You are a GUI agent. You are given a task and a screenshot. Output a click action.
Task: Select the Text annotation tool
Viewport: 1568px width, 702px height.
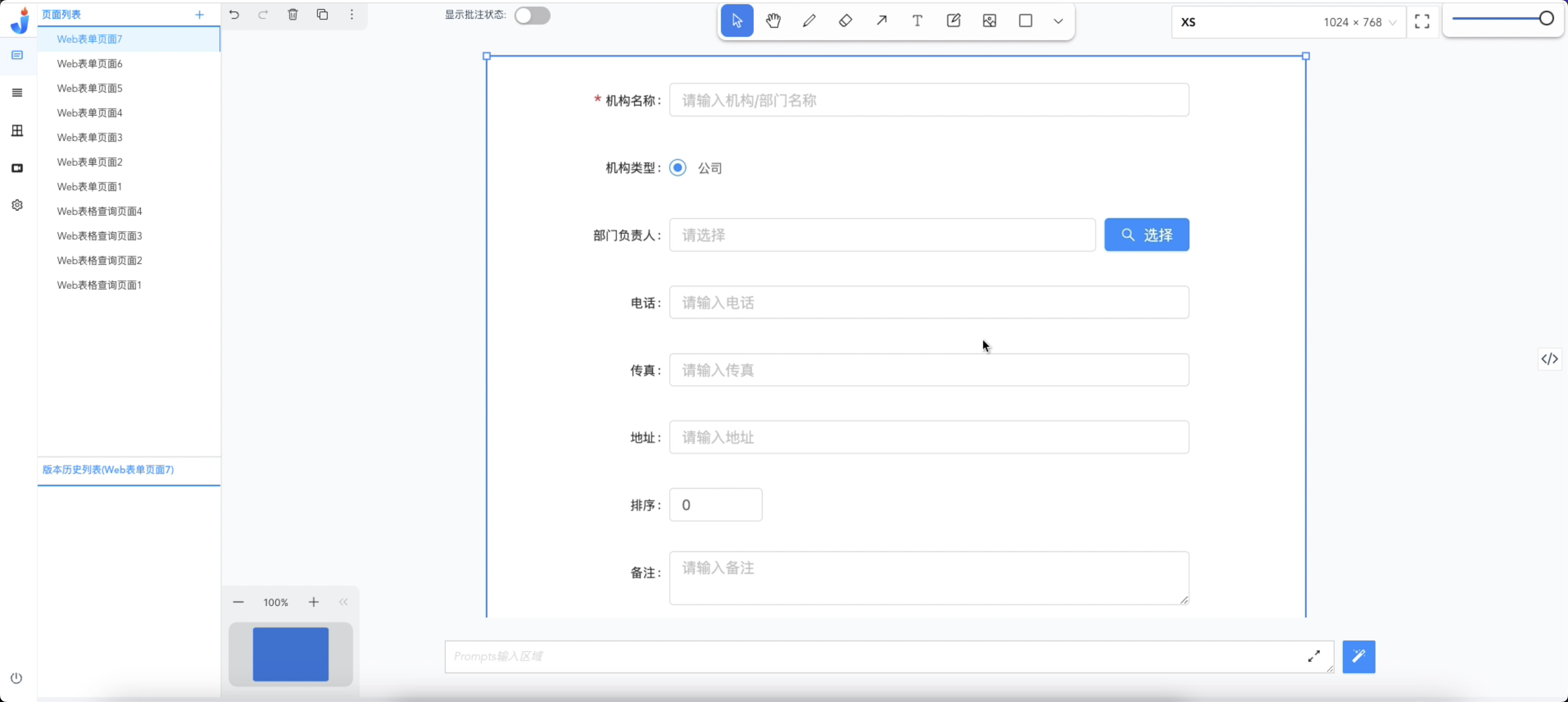pos(917,20)
